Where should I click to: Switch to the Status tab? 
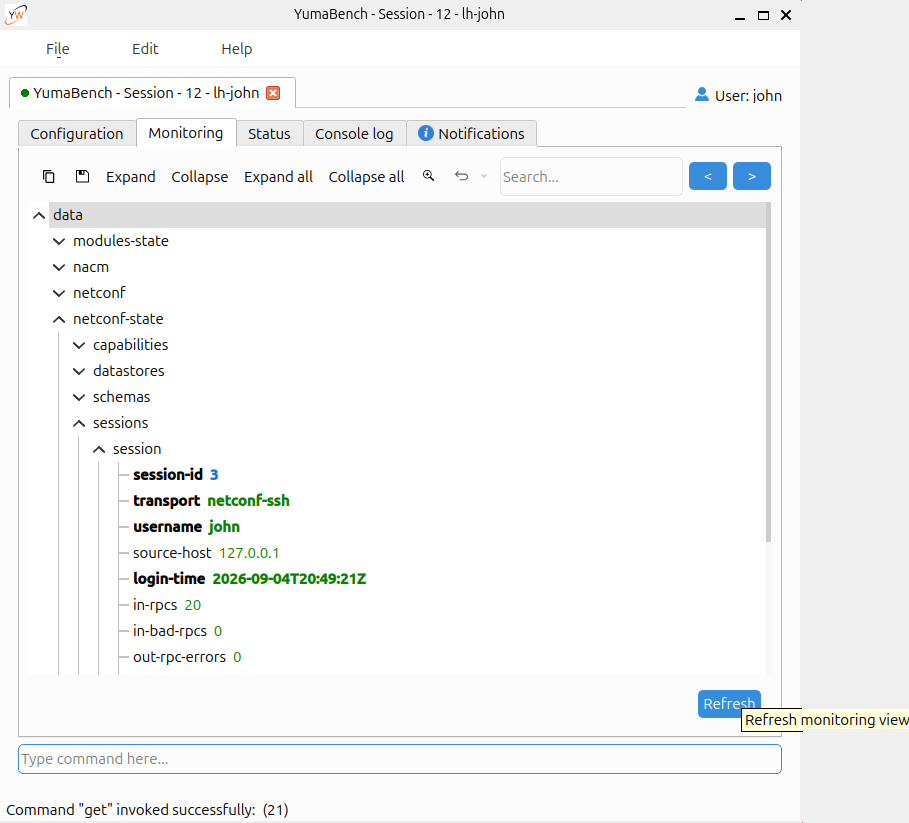click(269, 134)
